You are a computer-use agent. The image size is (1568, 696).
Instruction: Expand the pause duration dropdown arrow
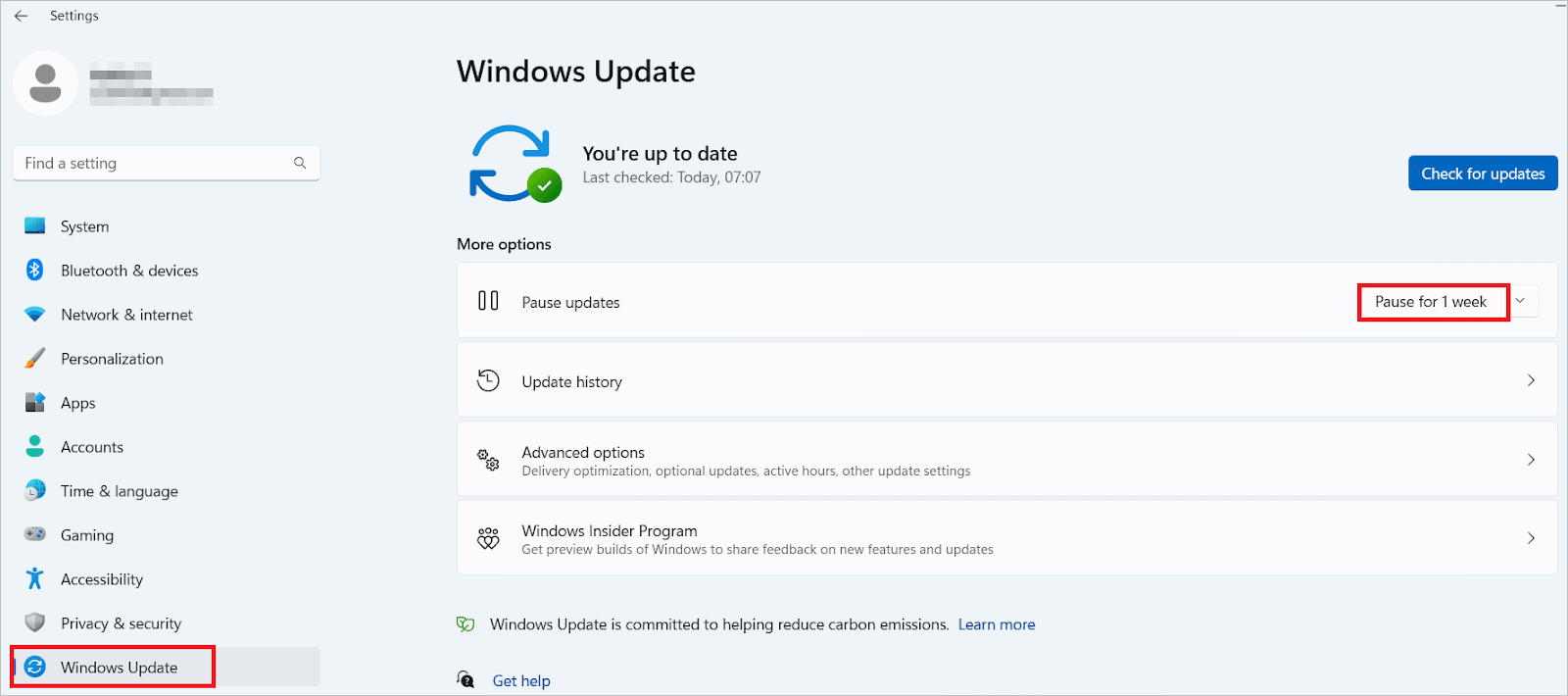point(1520,301)
